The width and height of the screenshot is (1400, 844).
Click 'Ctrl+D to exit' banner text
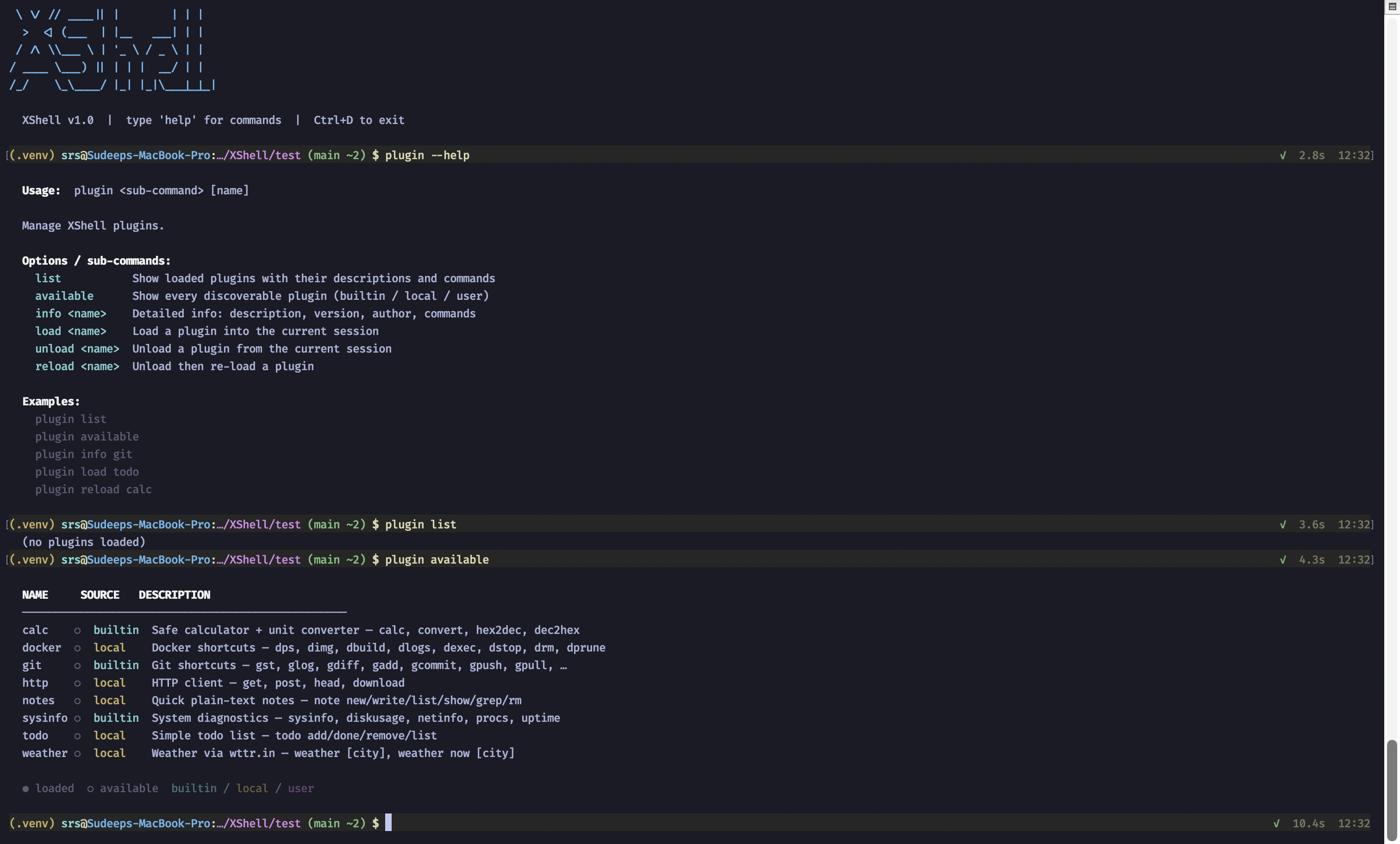point(359,120)
